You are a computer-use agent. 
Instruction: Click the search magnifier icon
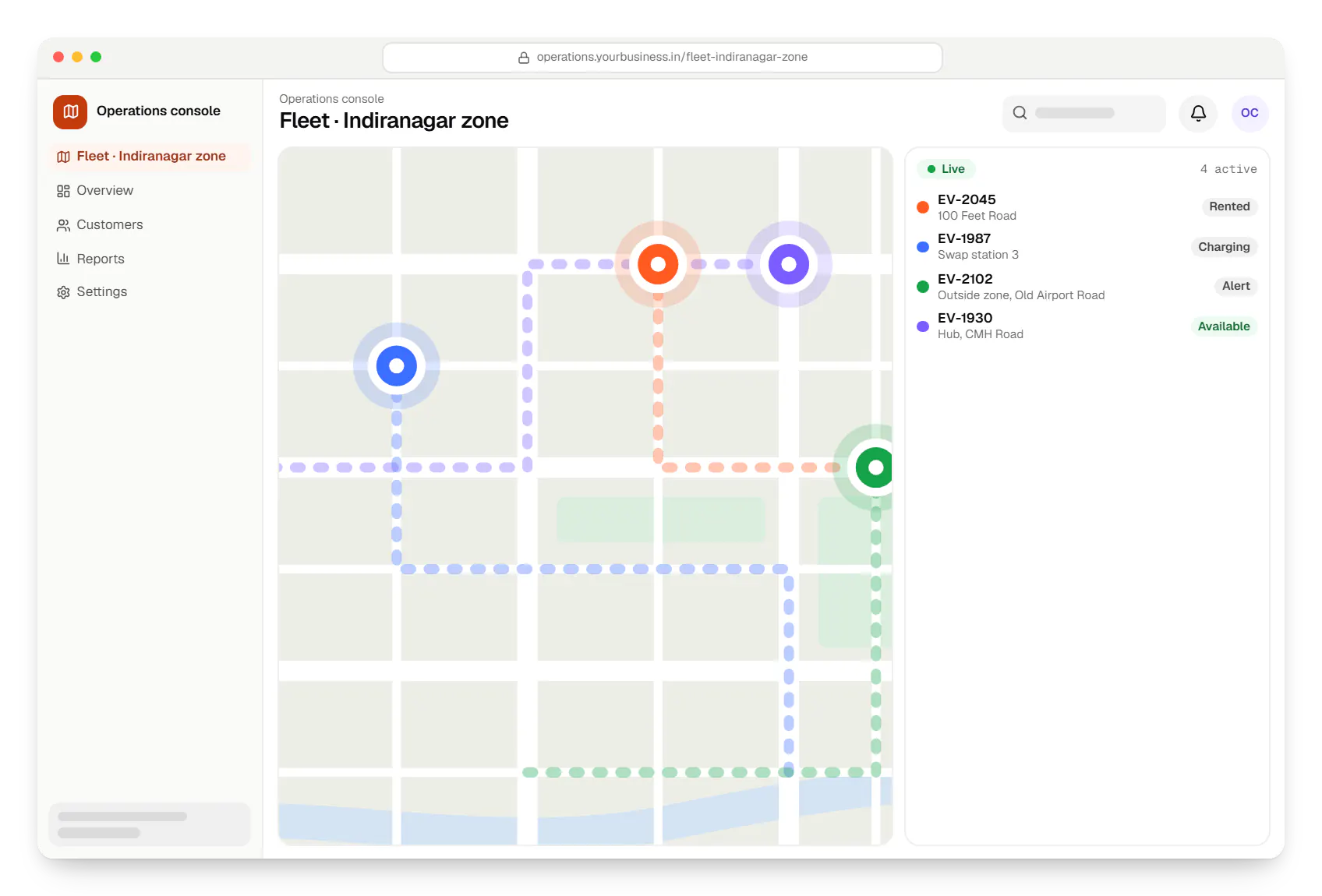1020,113
